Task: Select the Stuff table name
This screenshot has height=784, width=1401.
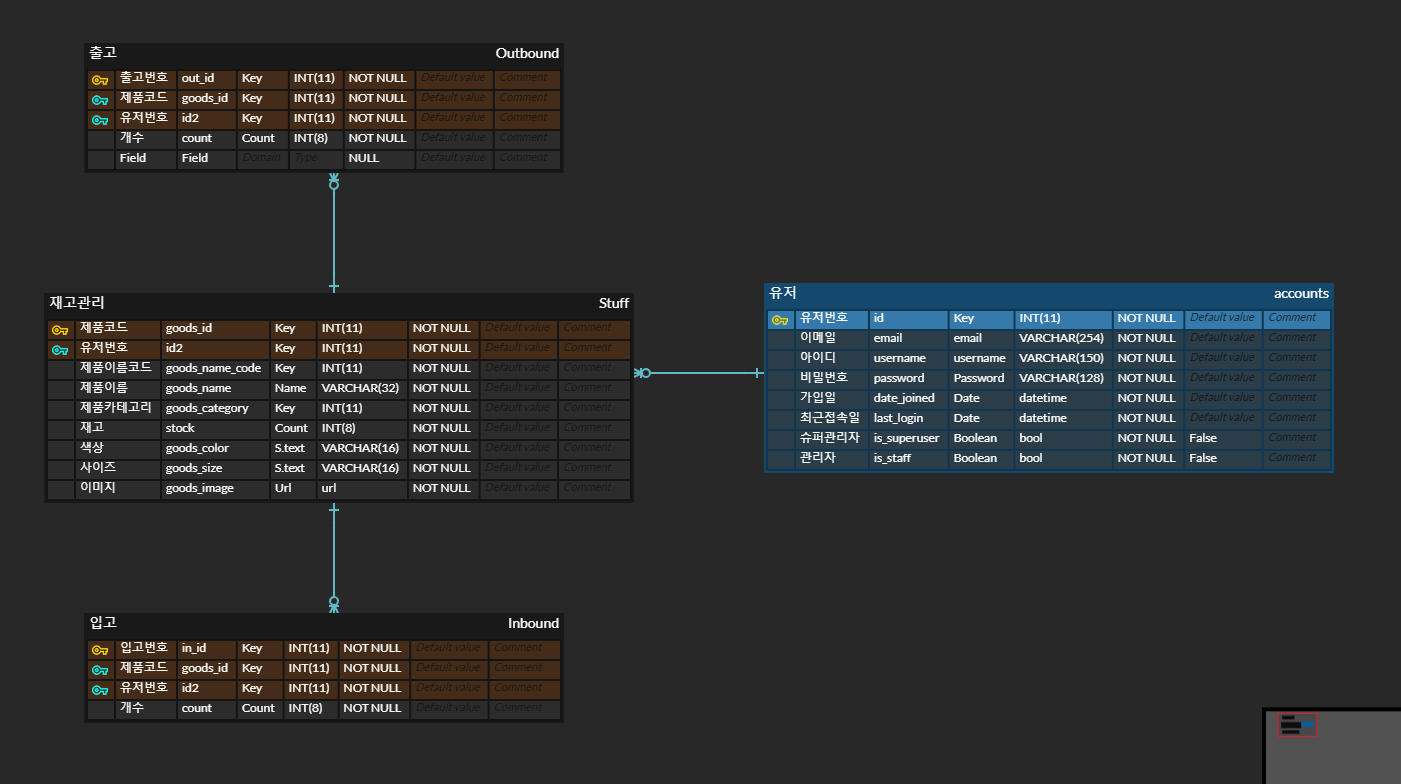Action: click(x=614, y=303)
